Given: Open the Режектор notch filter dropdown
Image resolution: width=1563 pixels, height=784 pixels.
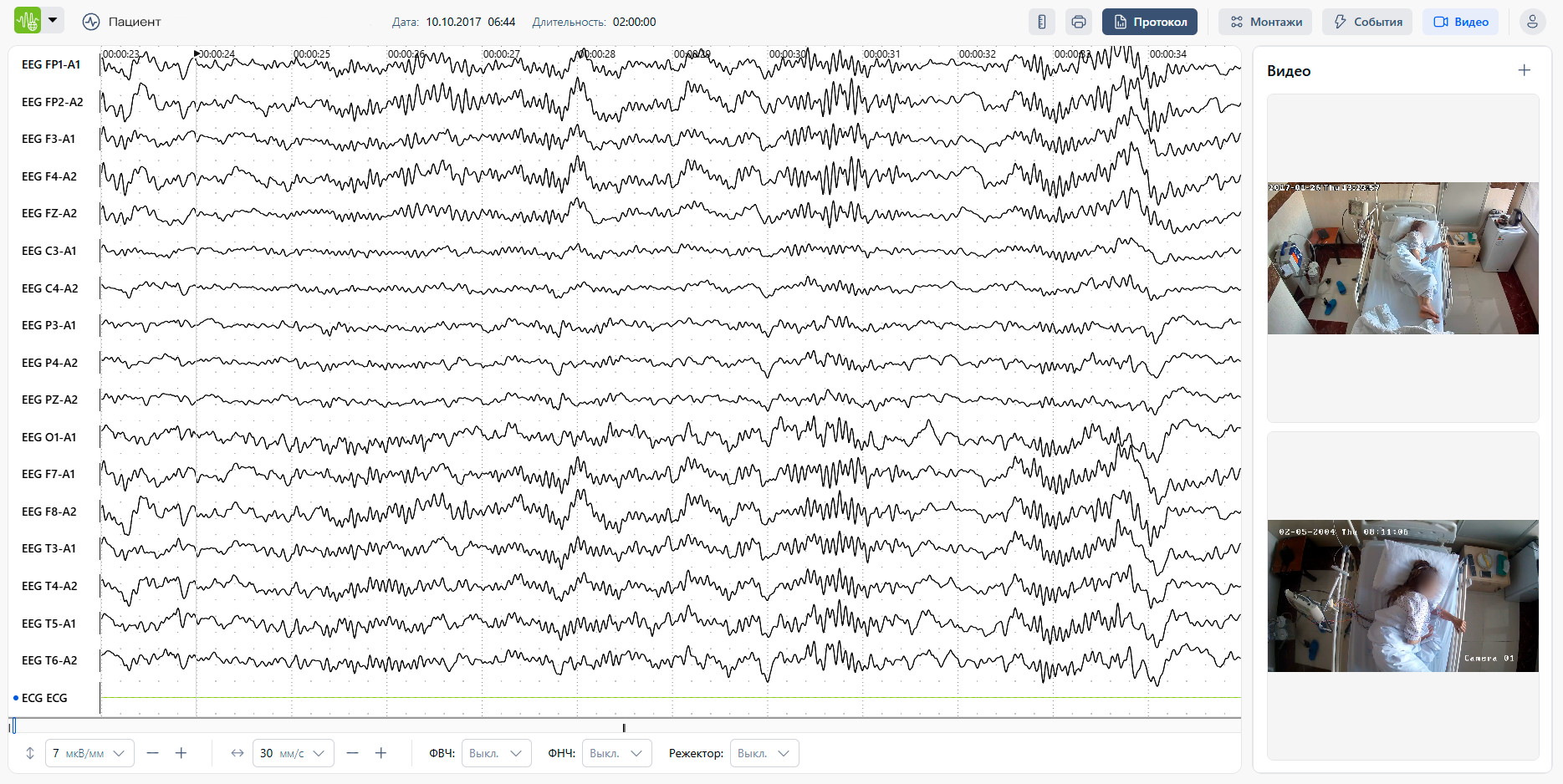Looking at the screenshot, I should point(764,753).
